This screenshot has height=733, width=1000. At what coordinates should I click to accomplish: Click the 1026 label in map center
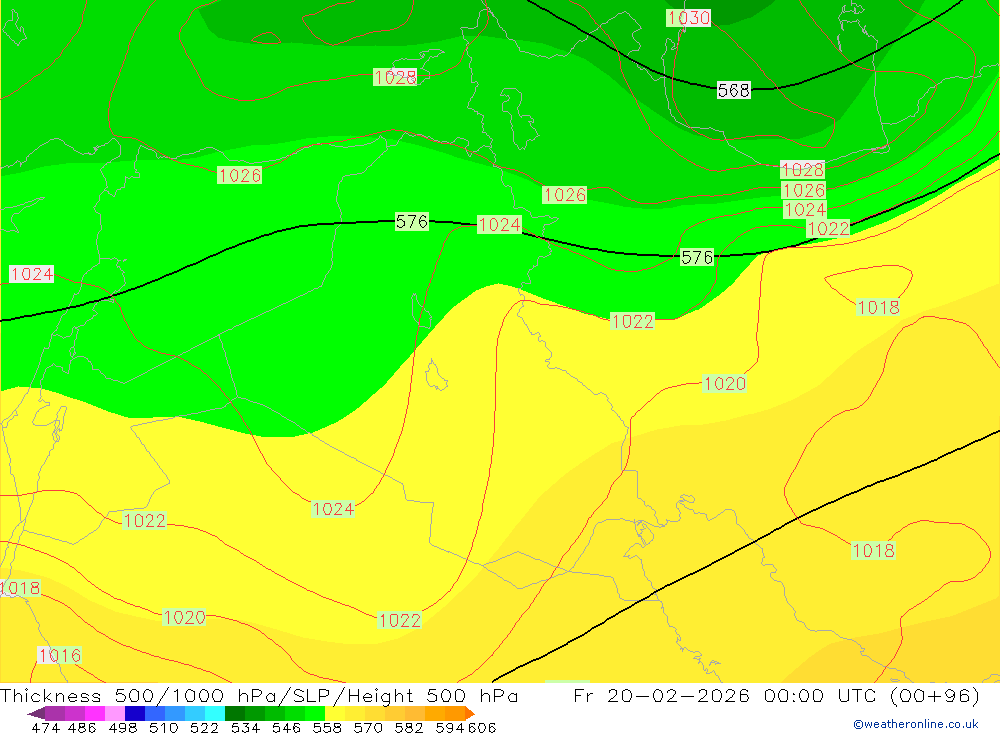564,195
